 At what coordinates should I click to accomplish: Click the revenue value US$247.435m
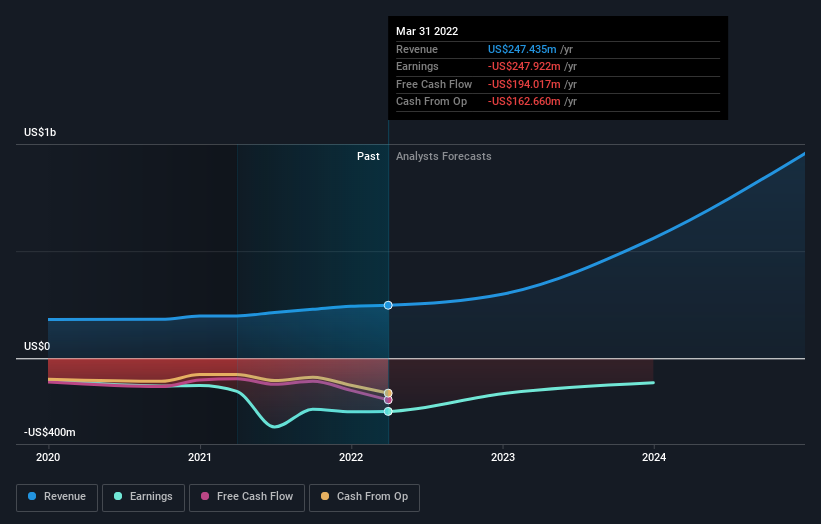(x=522, y=49)
